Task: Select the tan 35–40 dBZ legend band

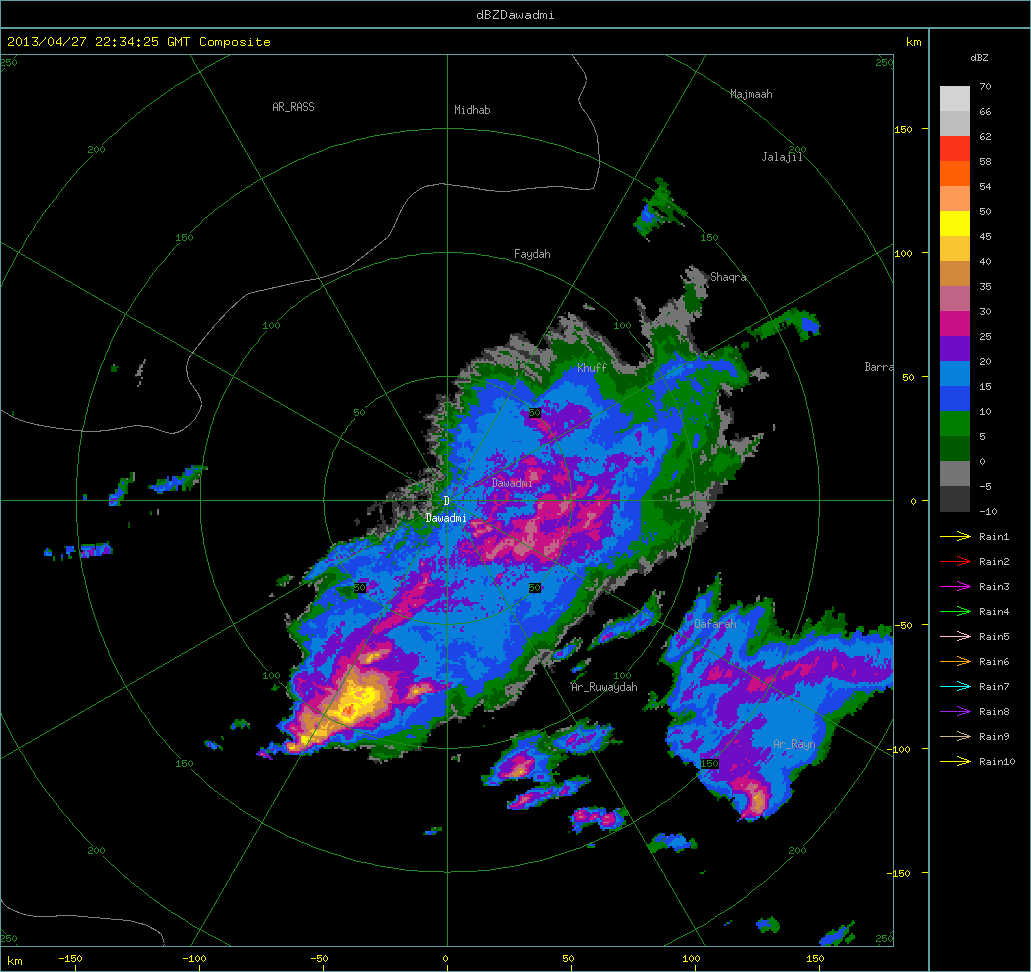Action: point(955,274)
